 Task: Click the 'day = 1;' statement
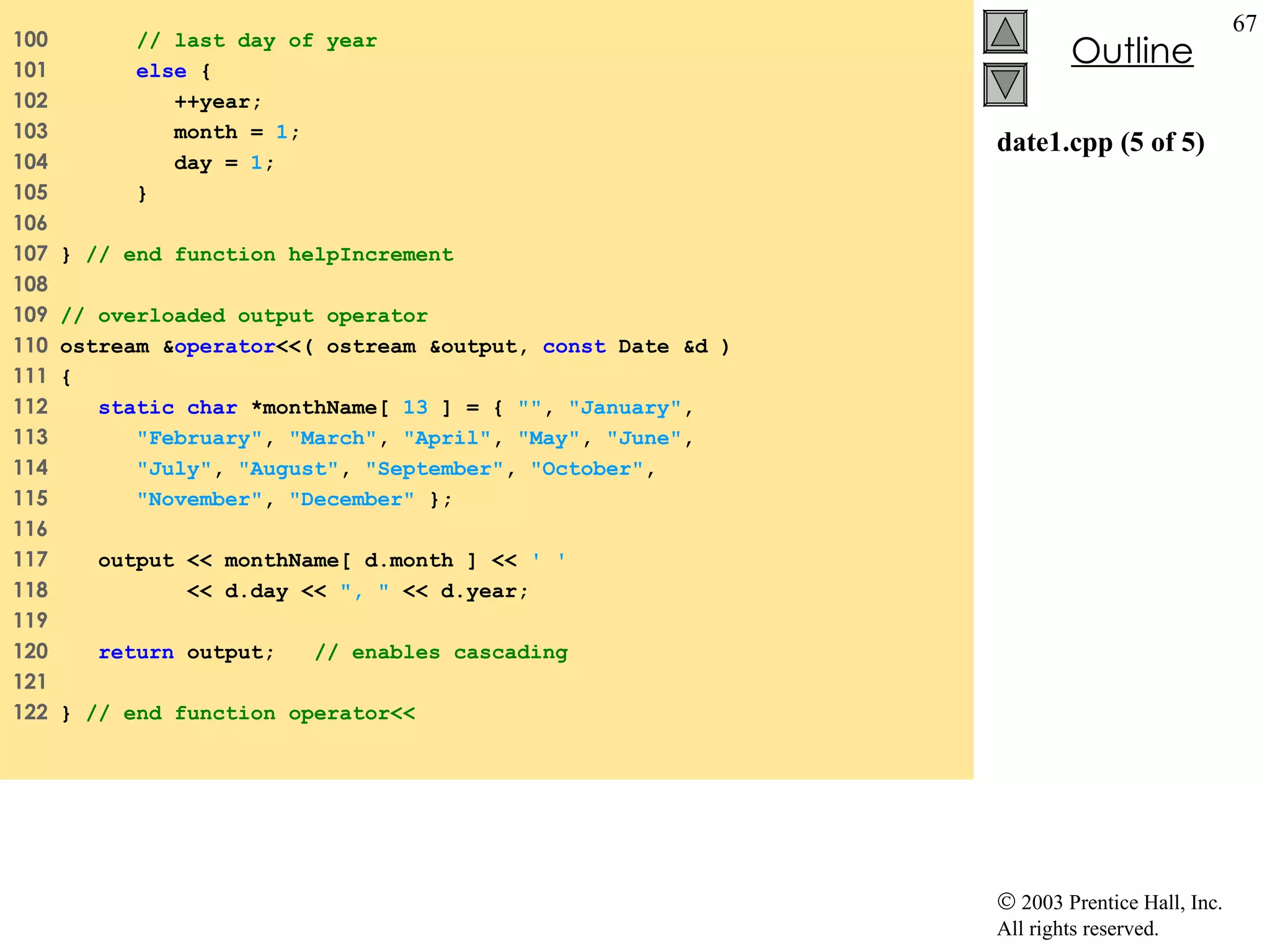click(224, 163)
